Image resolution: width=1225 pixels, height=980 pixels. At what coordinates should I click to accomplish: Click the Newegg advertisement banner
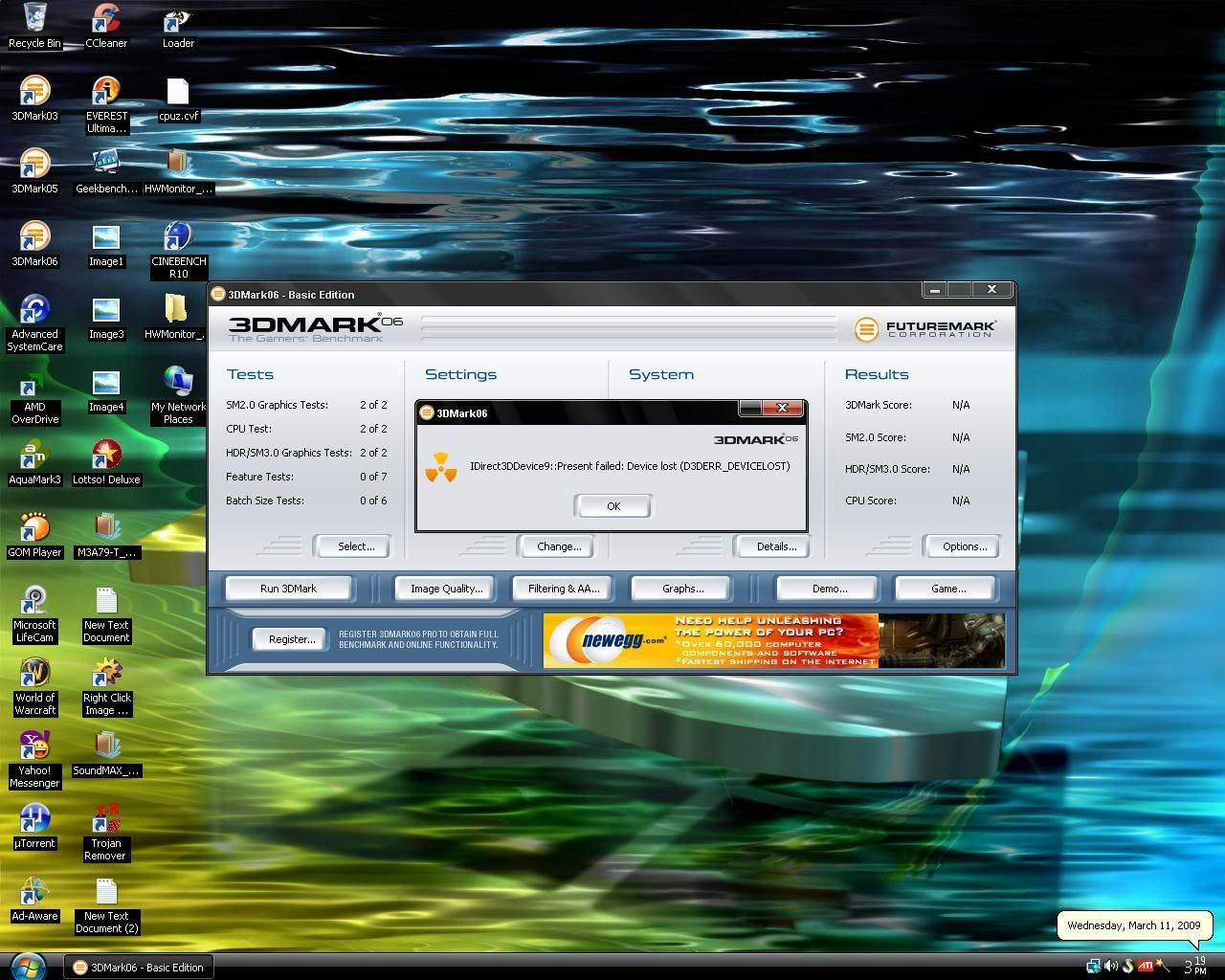(774, 640)
